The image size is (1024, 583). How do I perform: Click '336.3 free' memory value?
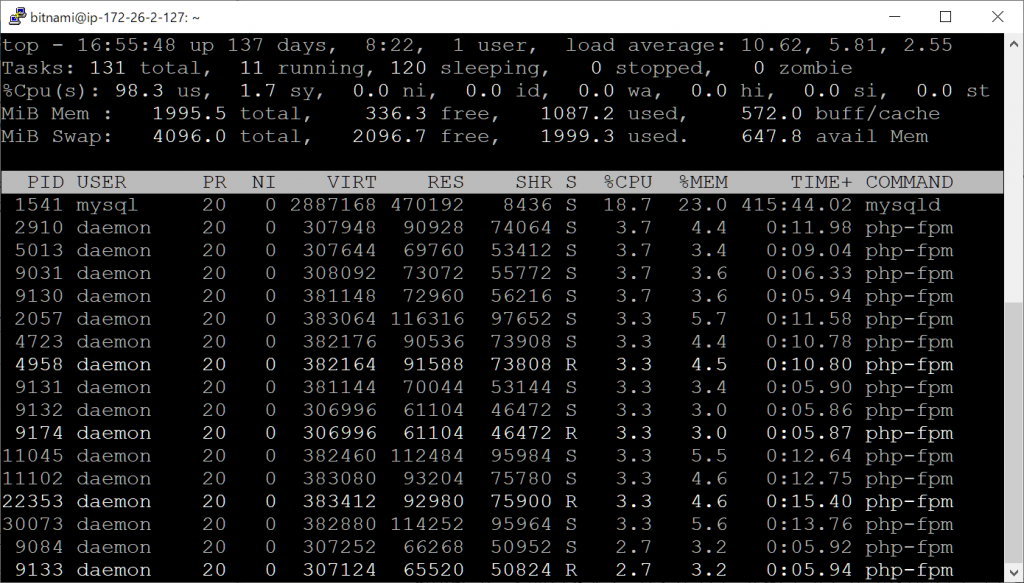pos(427,114)
